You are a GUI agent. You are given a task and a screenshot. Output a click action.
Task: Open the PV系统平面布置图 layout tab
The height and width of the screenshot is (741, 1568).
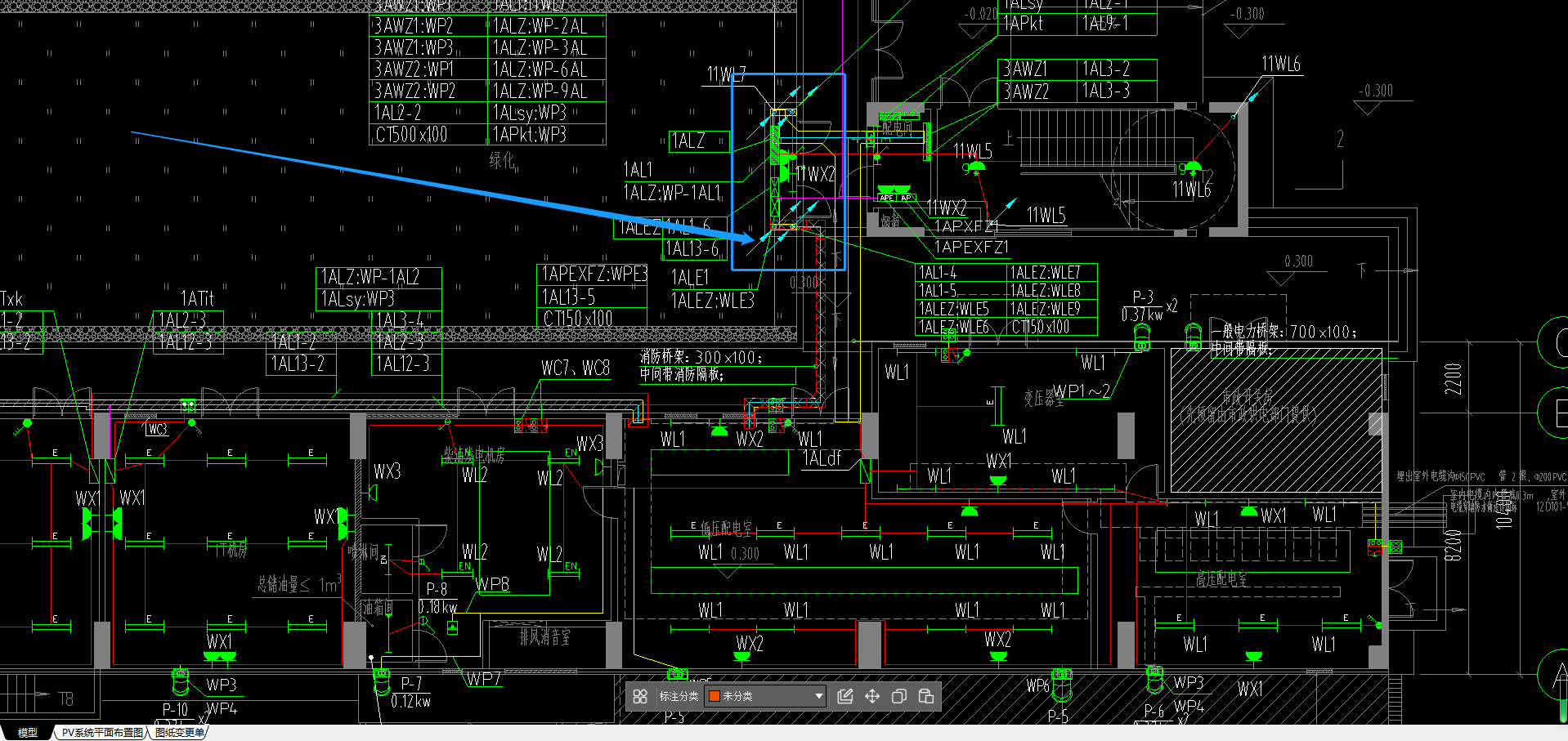click(102, 733)
